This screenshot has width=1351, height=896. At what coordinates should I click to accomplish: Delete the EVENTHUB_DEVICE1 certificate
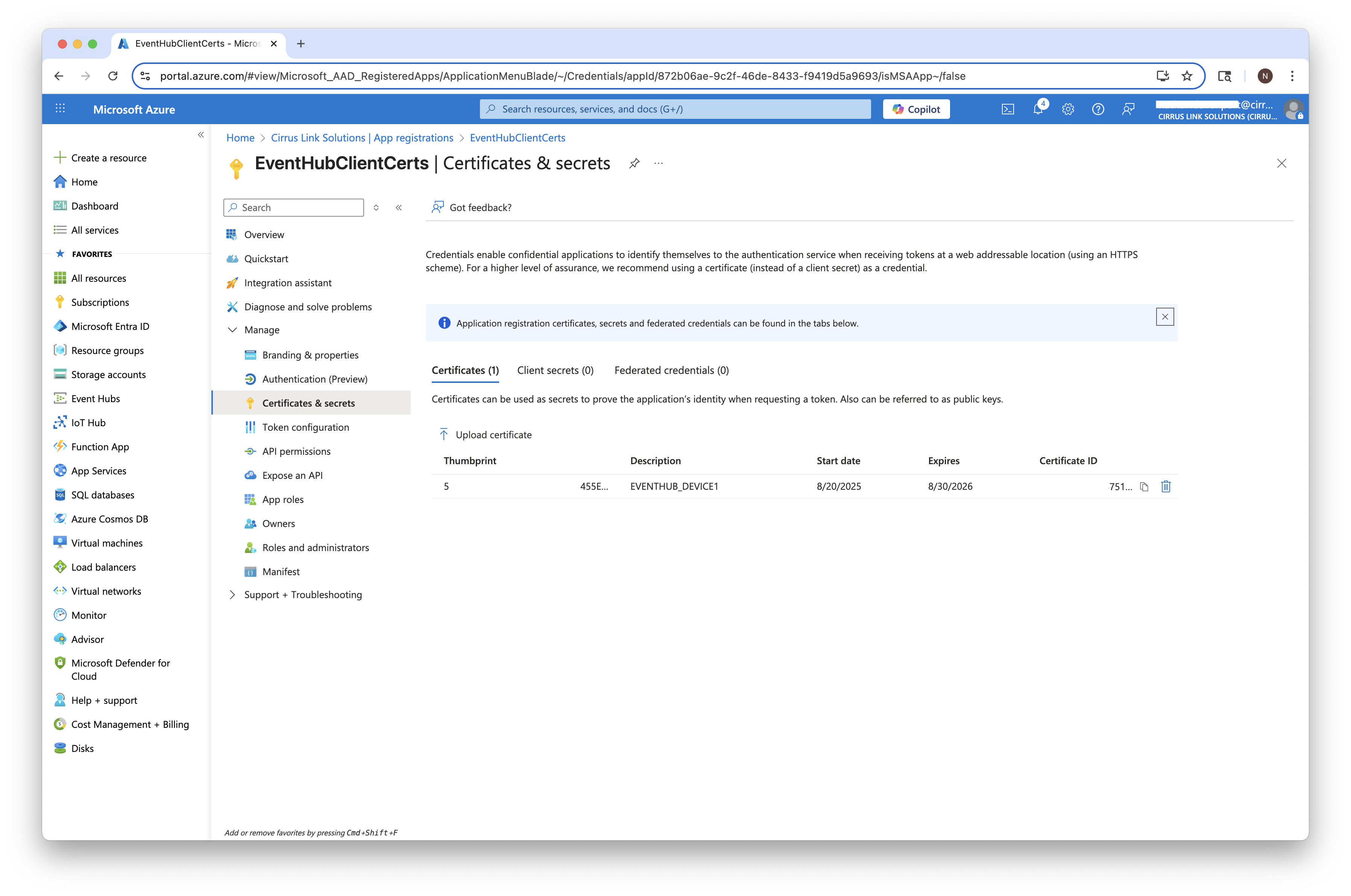1166,486
